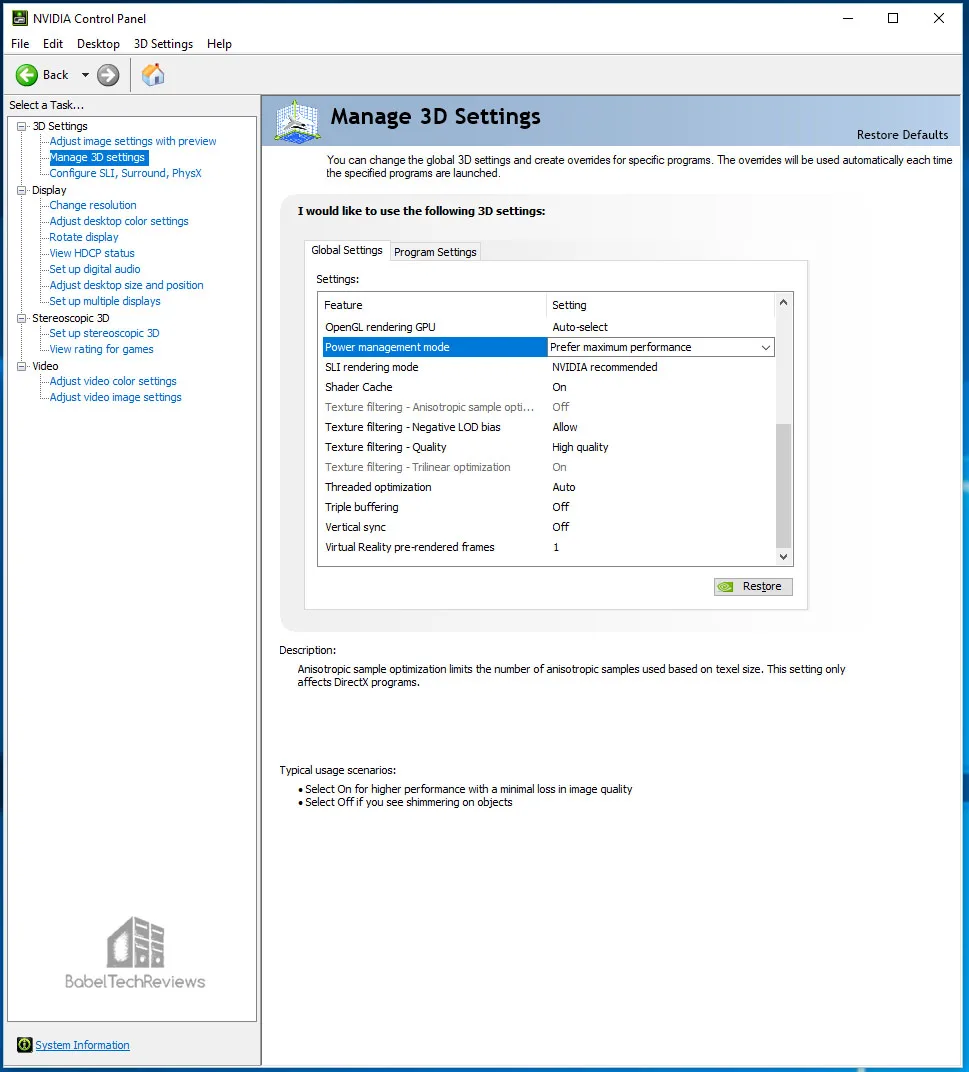Select the OpenGL rendering GPU row
Image resolution: width=969 pixels, height=1072 pixels.
(548, 327)
